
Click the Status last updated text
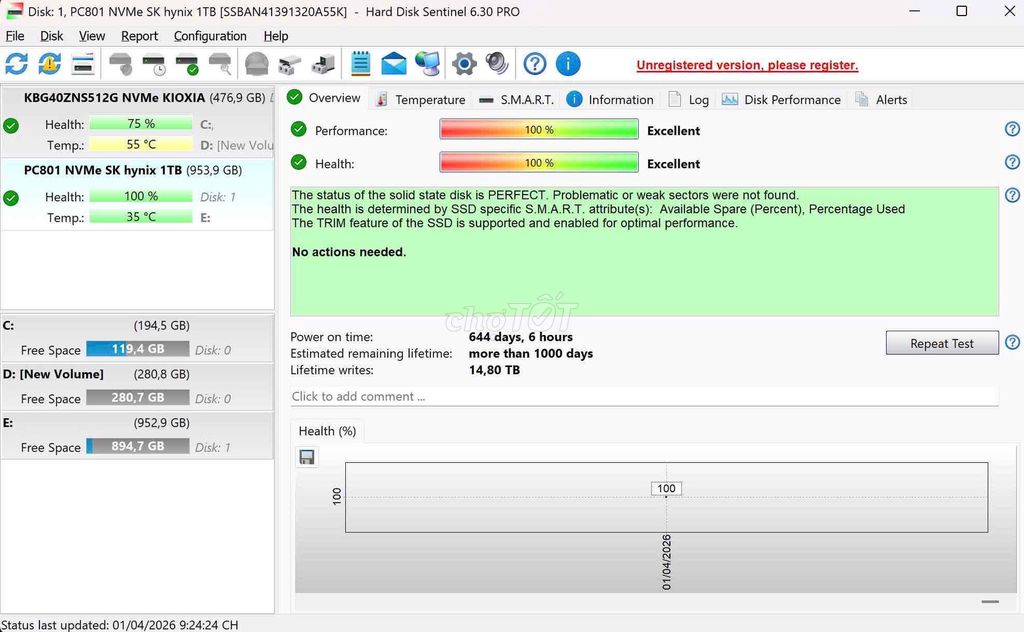120,625
